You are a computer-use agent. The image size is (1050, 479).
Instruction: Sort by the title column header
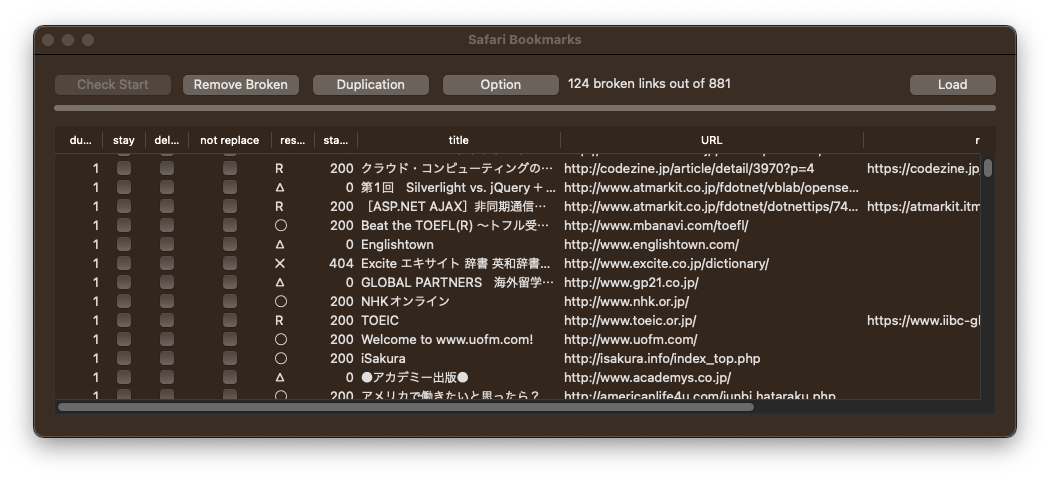coord(458,140)
